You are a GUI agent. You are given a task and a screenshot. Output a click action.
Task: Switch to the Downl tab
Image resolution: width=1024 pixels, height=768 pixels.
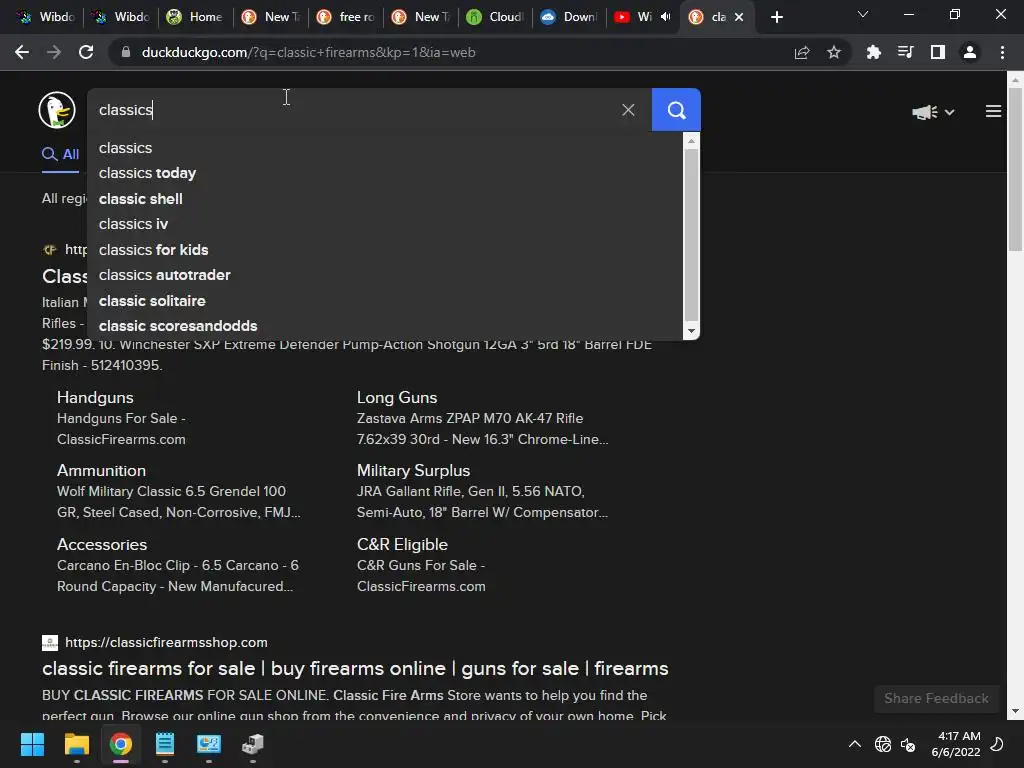pos(569,17)
